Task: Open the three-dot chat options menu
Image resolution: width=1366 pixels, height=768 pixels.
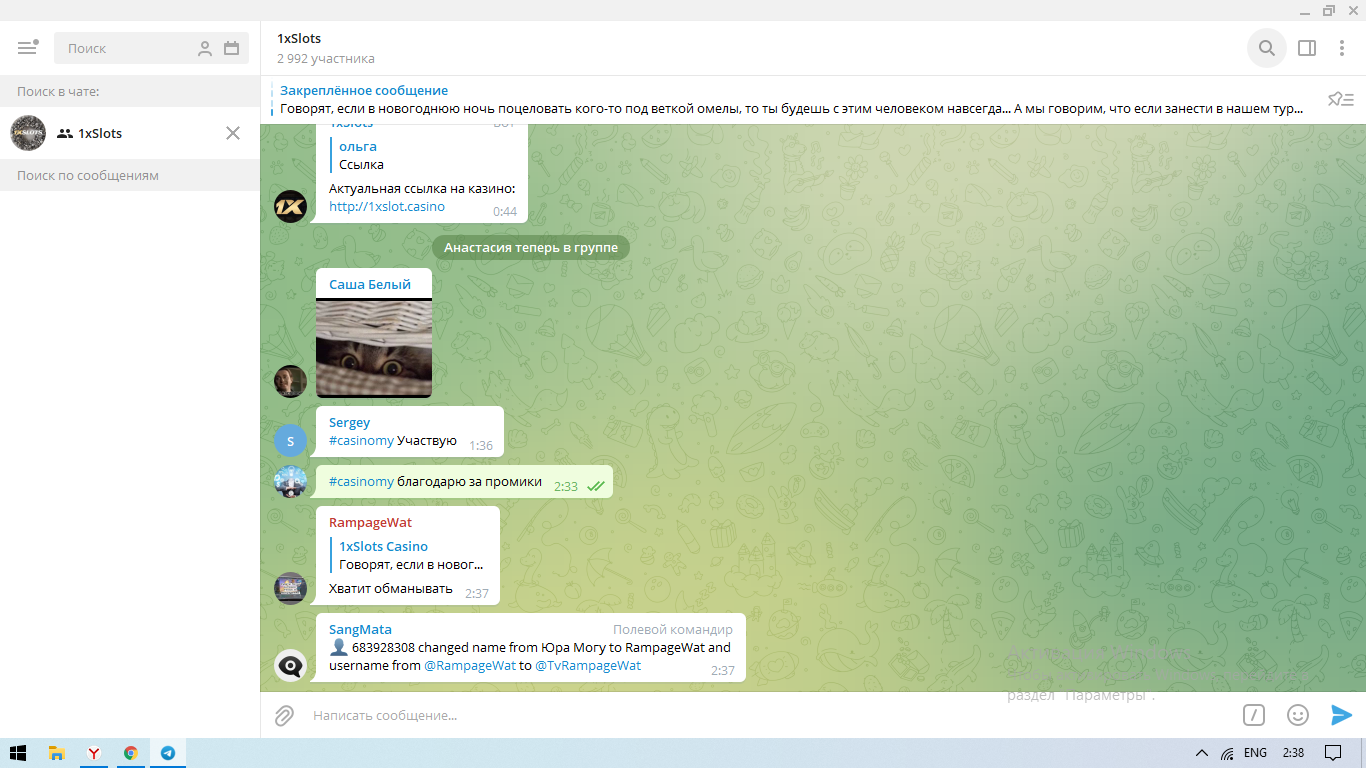Action: pyautogui.click(x=1342, y=48)
